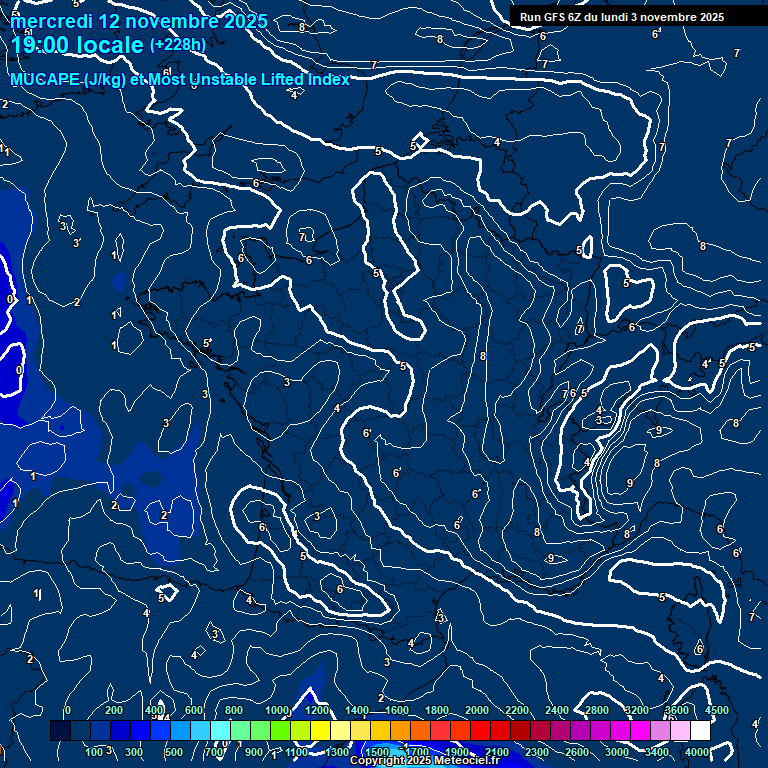Click the '1000' legend scale label

[277, 710]
